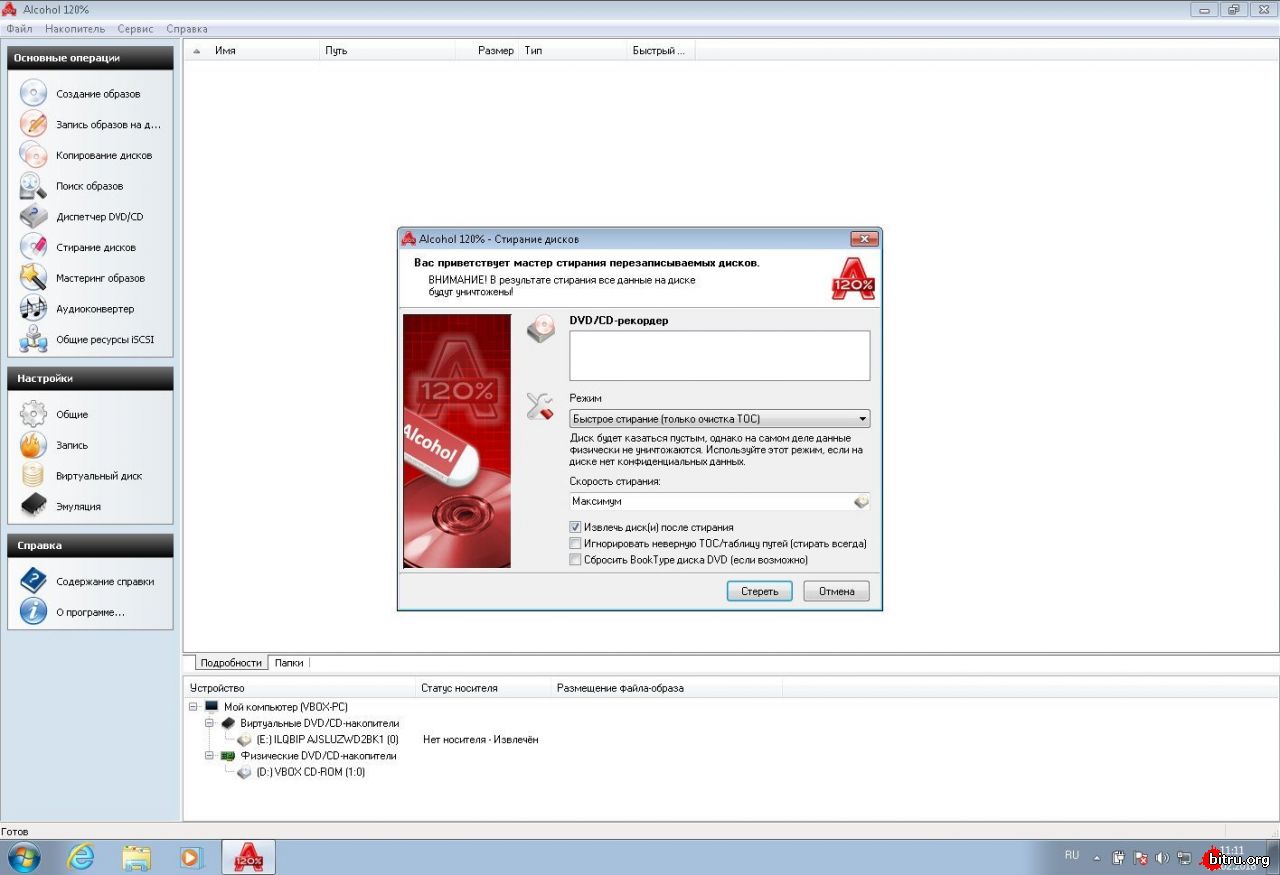Show the О программе info icon
This screenshot has width=1280, height=875.
[x=33, y=612]
